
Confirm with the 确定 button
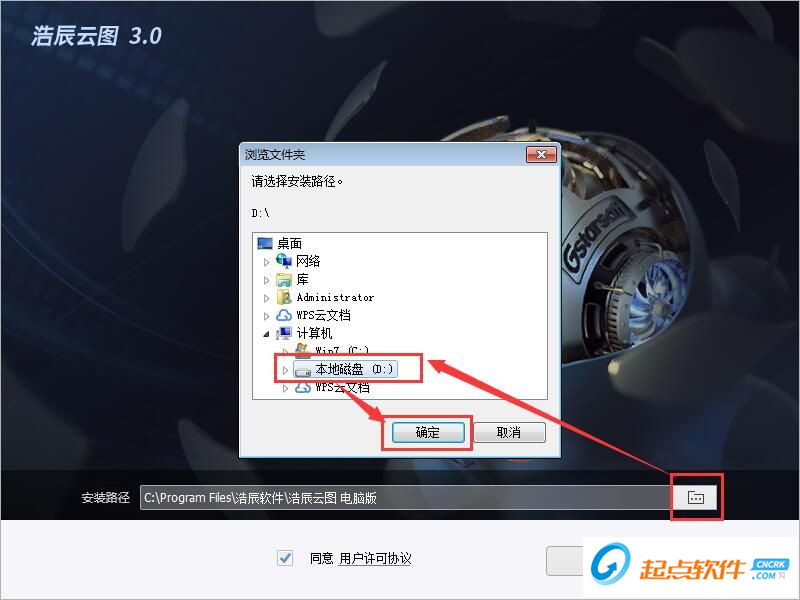click(428, 433)
